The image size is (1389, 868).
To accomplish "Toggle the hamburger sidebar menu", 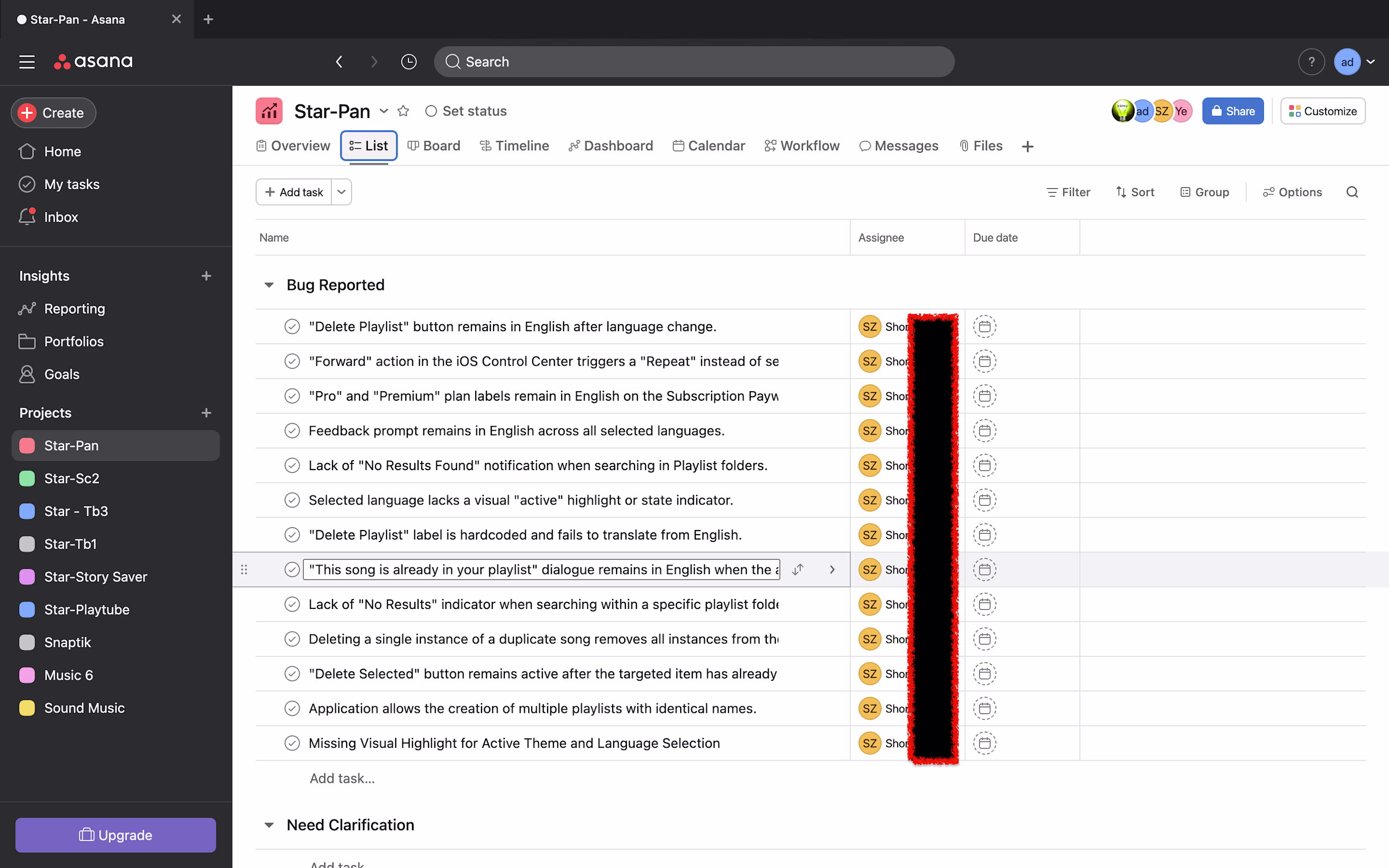I will pos(27,61).
